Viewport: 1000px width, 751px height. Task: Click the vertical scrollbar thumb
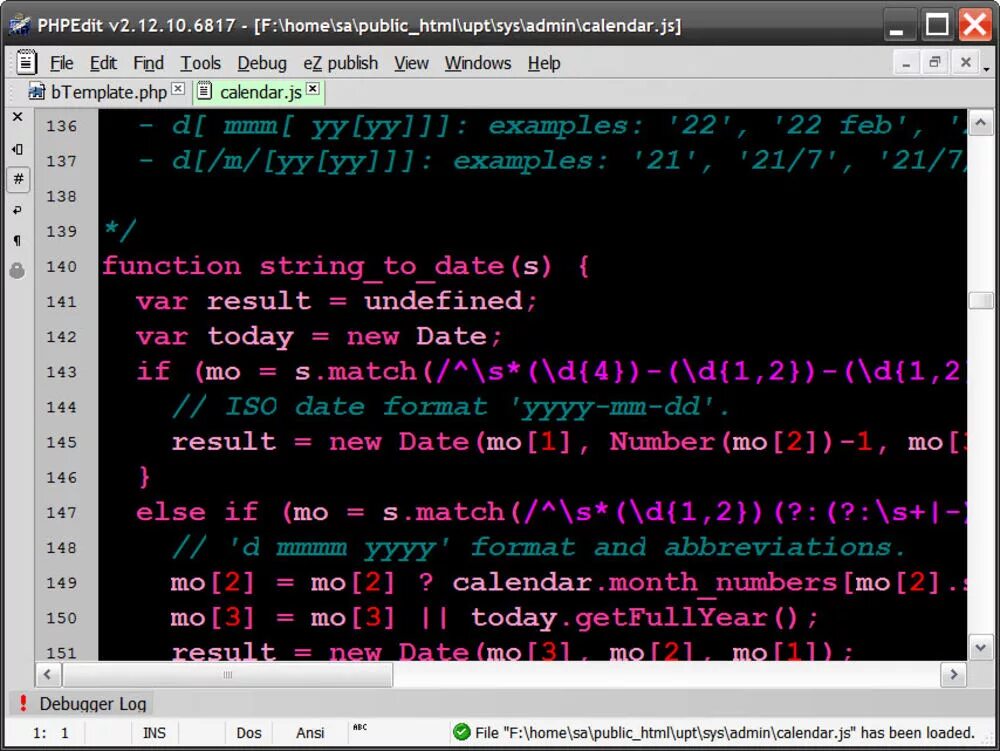980,300
